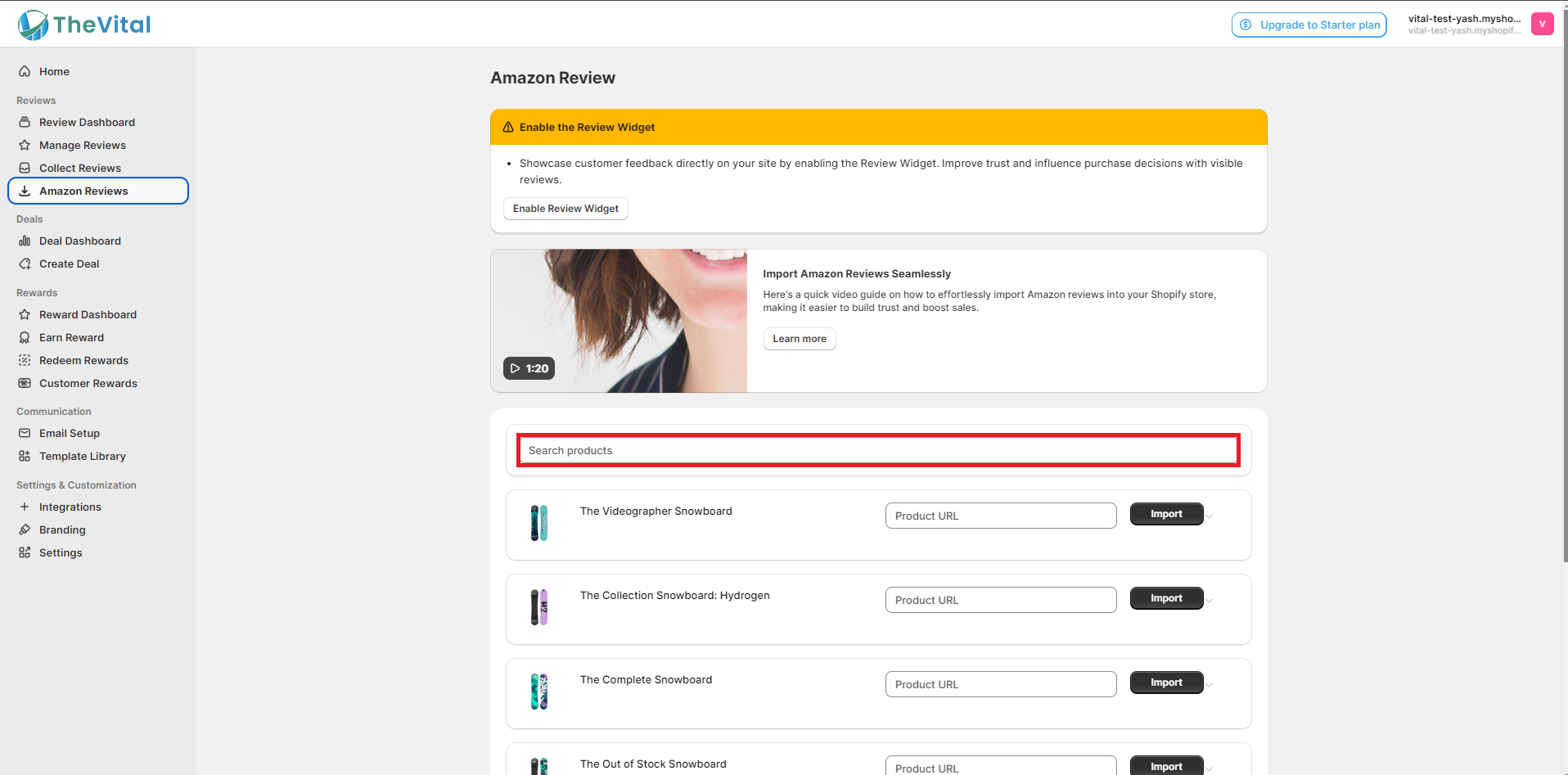
Task: Click the pink V account avatar
Action: (x=1542, y=24)
